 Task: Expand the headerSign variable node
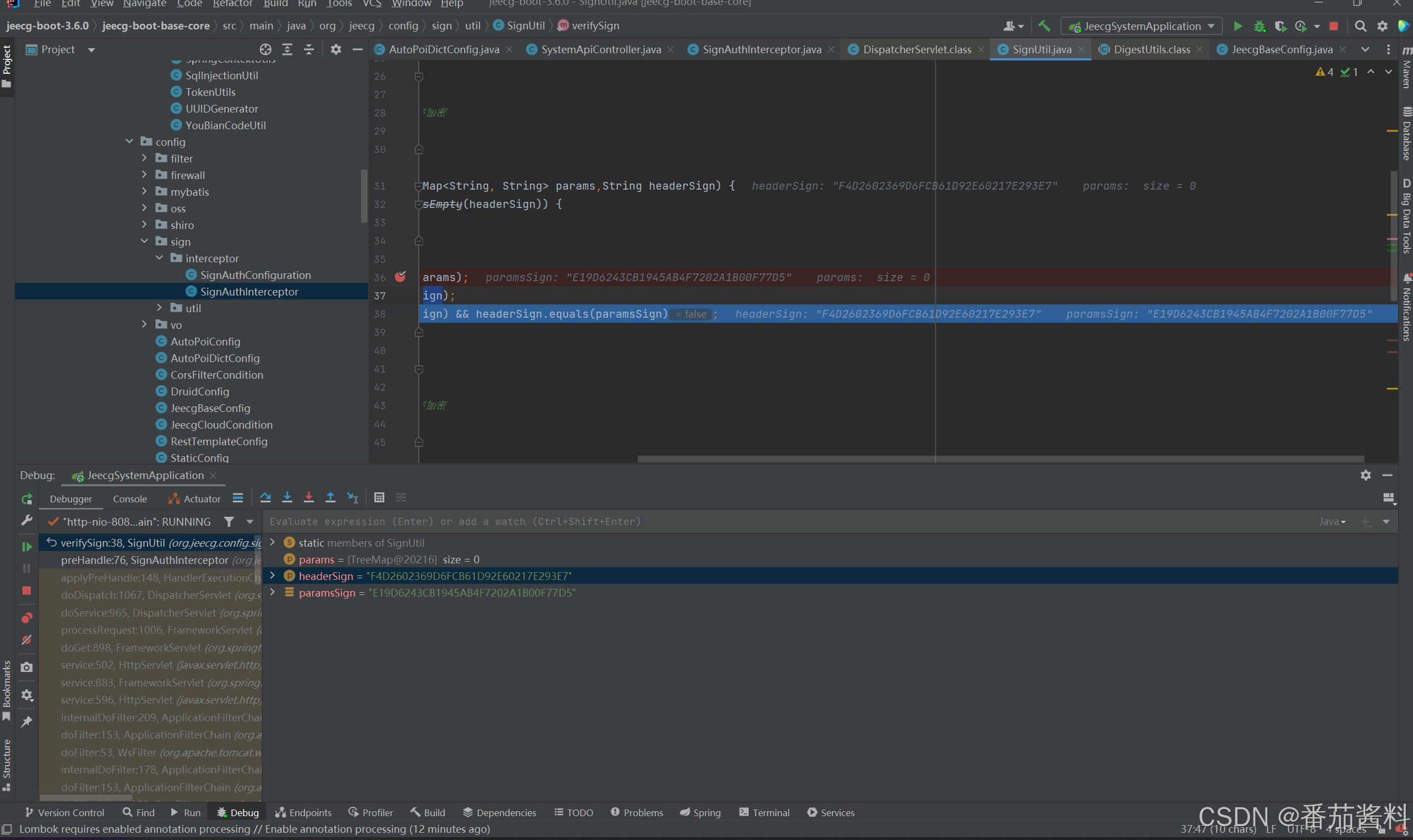272,576
